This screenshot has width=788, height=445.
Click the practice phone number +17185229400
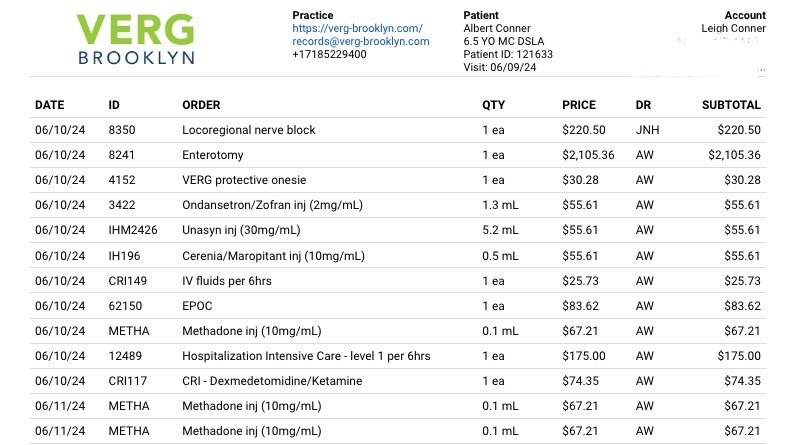coord(329,54)
